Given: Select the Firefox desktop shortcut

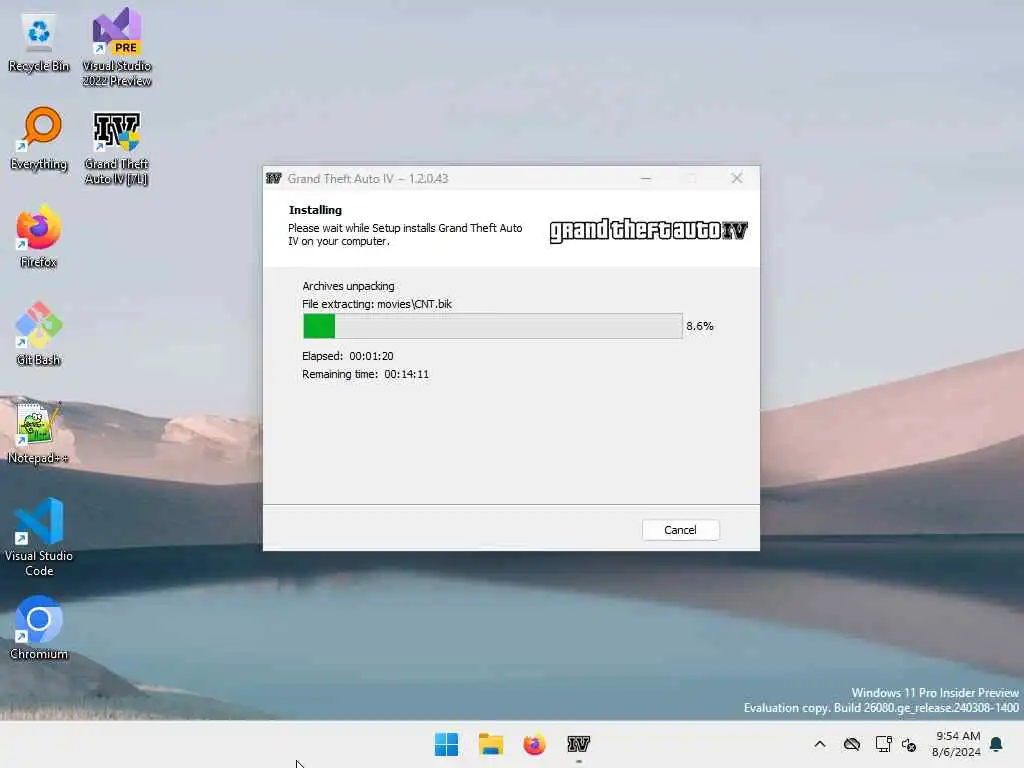Looking at the screenshot, I should click(x=39, y=236).
